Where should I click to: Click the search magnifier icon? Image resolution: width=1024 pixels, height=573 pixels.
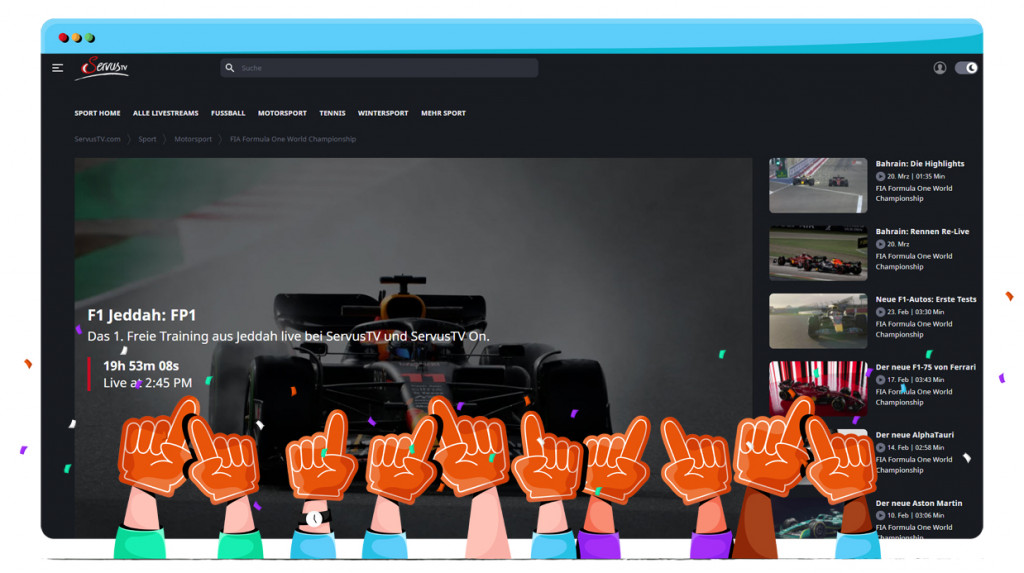(230, 68)
